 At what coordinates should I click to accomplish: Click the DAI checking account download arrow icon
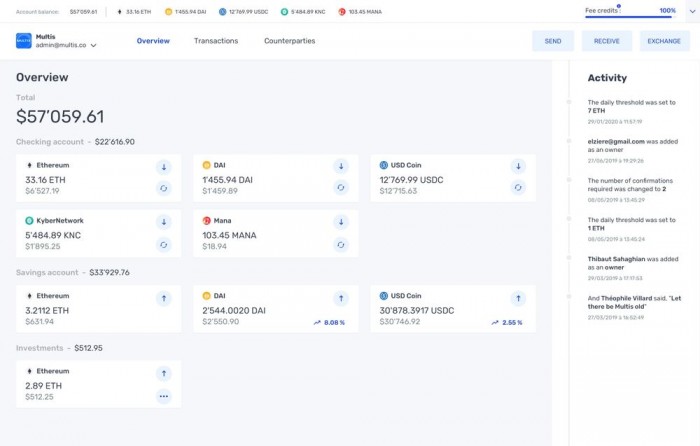coord(341,166)
